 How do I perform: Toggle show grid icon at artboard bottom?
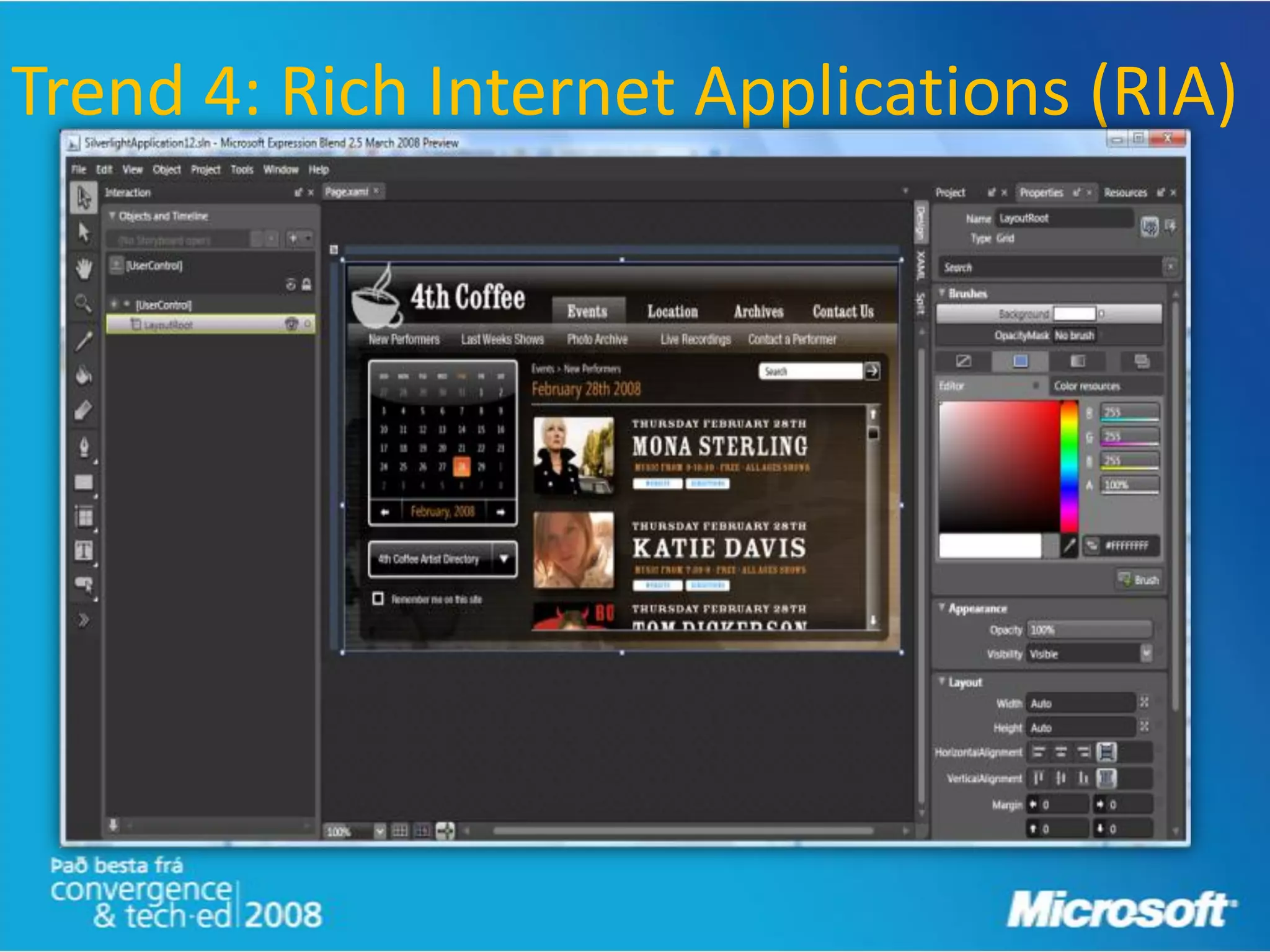click(x=400, y=831)
